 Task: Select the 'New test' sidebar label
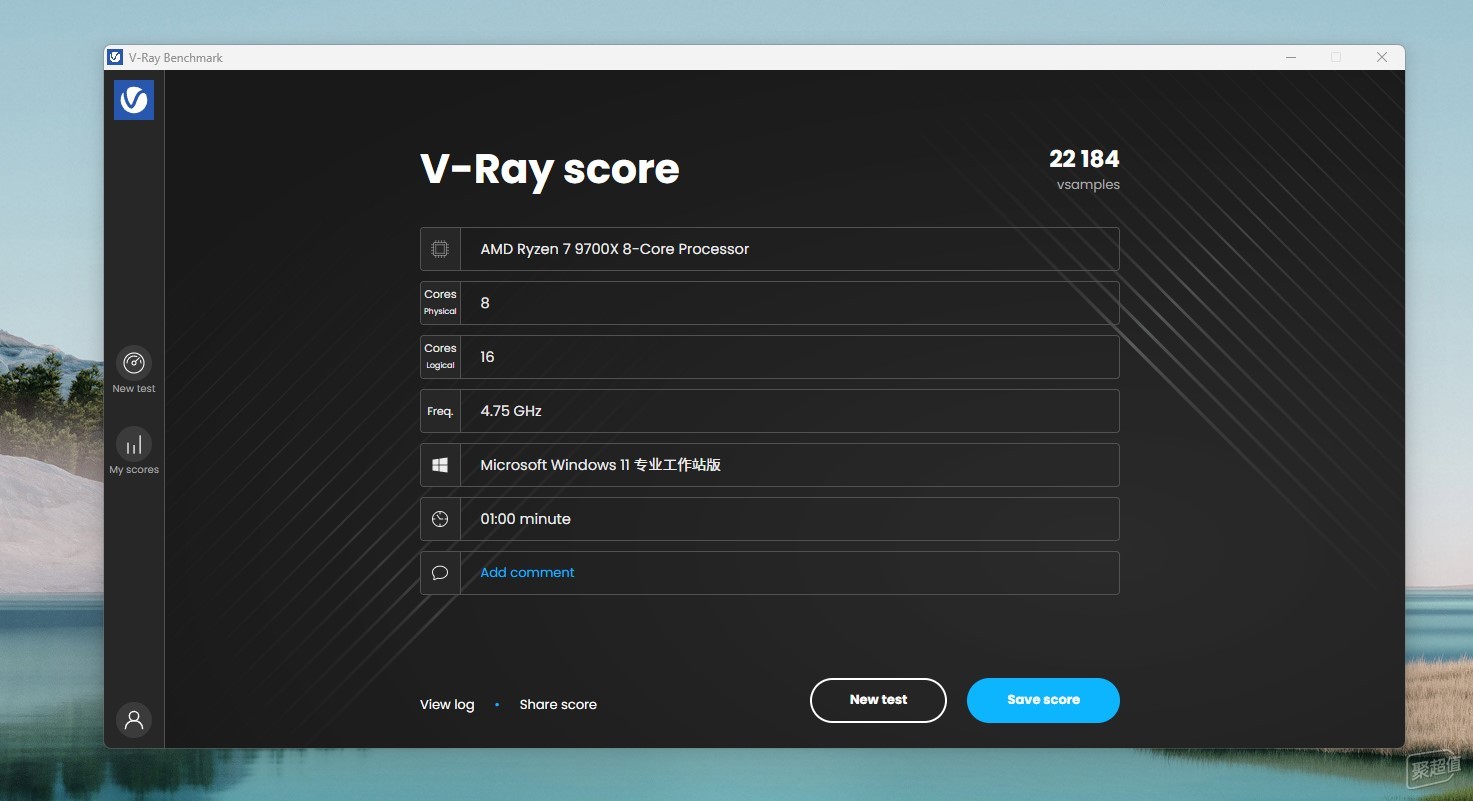(134, 389)
